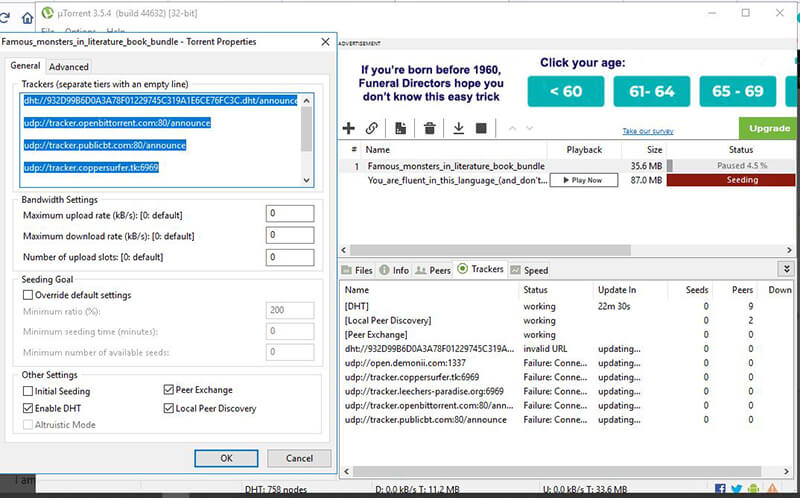
Task: Select You_are_fluent_in_this_language torrent row
Action: pyautogui.click(x=567, y=180)
